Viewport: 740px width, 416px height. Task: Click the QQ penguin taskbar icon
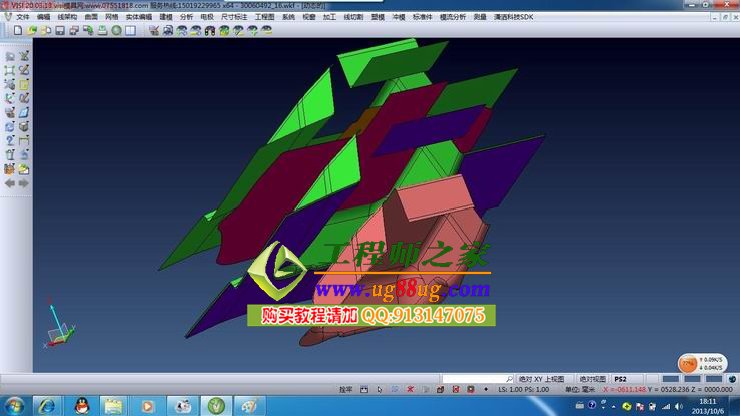click(82, 406)
